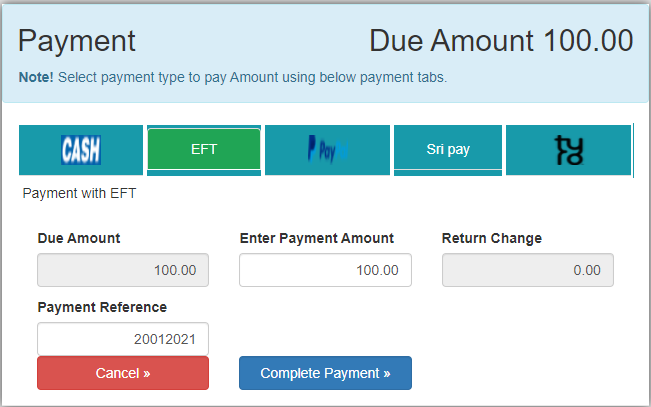Click the 'Payment with EFT' caption
The width and height of the screenshot is (651, 407).
[x=79, y=194]
